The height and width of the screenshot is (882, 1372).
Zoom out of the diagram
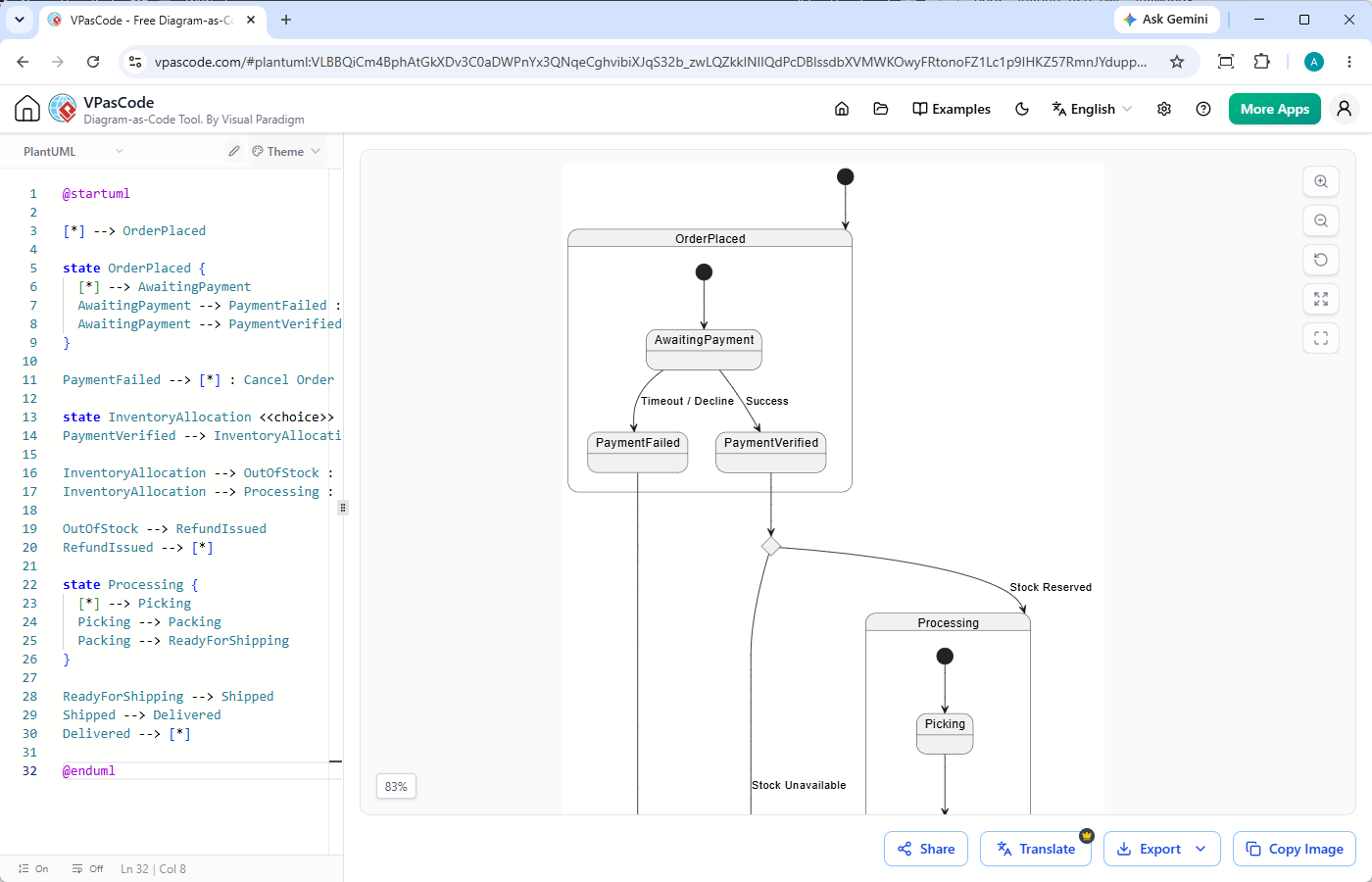[x=1321, y=220]
